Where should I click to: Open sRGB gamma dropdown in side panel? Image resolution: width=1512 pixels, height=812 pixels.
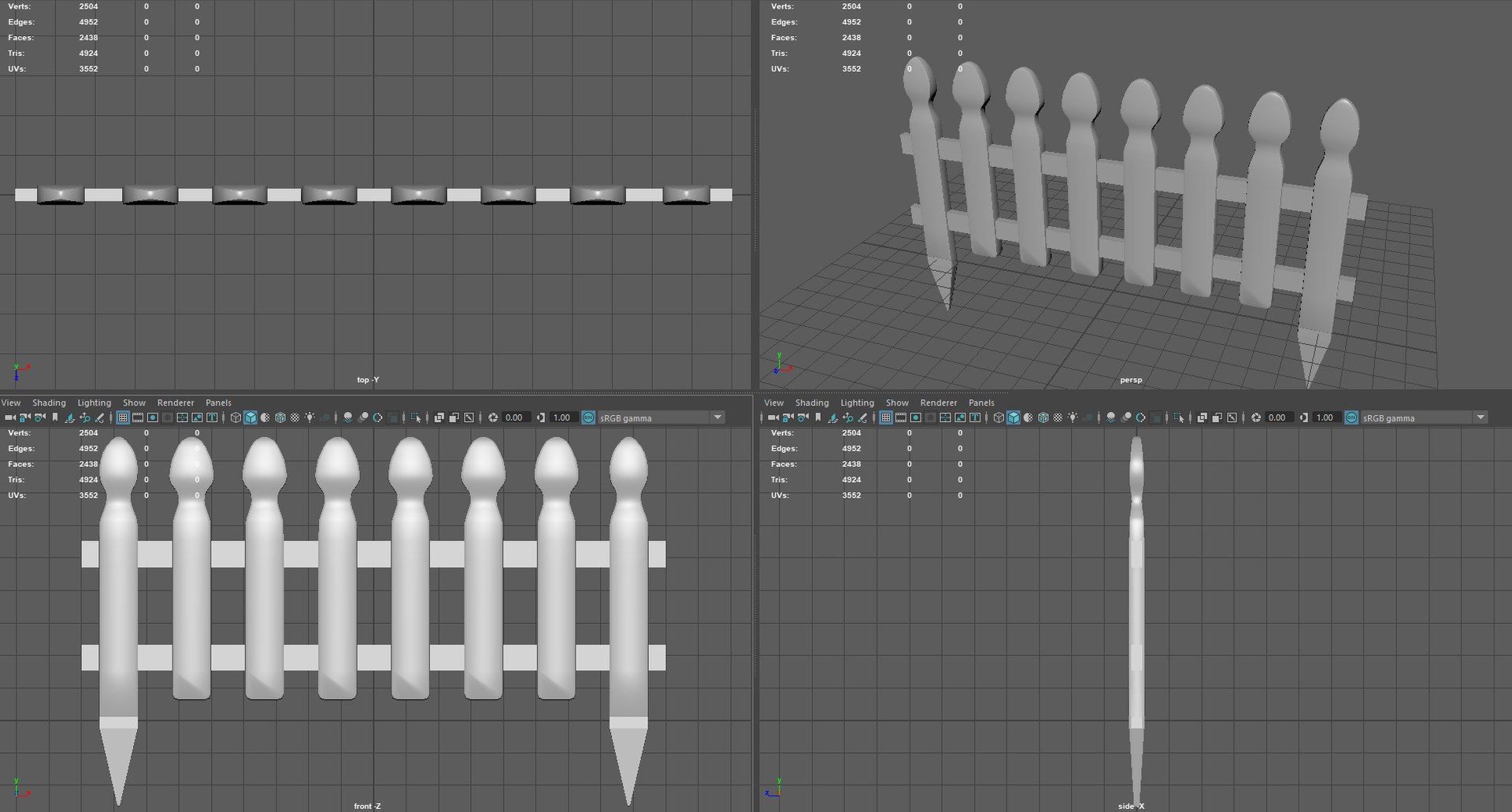pos(1425,417)
